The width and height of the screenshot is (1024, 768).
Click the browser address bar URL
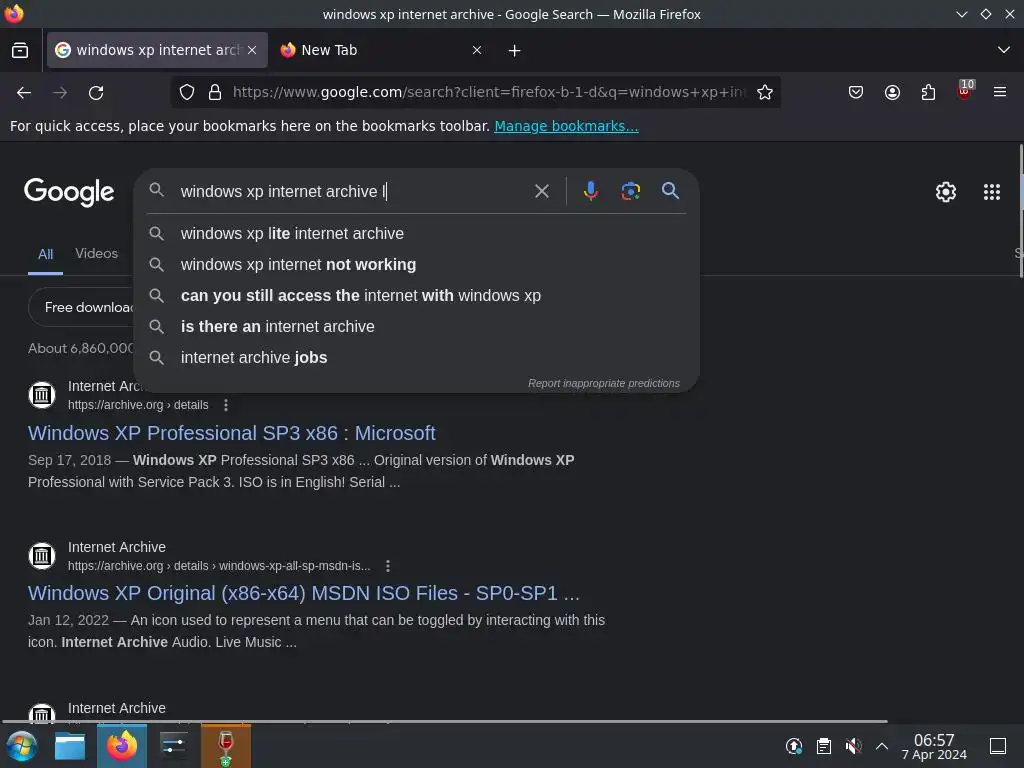[x=490, y=93]
